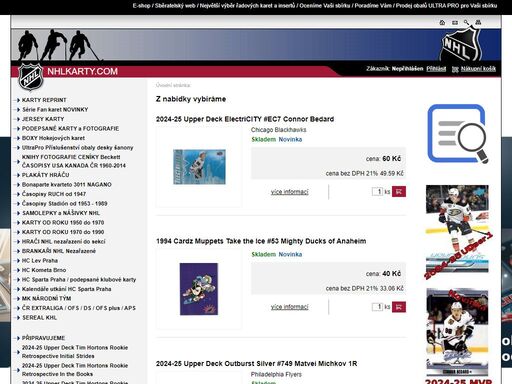Open ČR EXTRALIGA OFS DS category

[79, 308]
